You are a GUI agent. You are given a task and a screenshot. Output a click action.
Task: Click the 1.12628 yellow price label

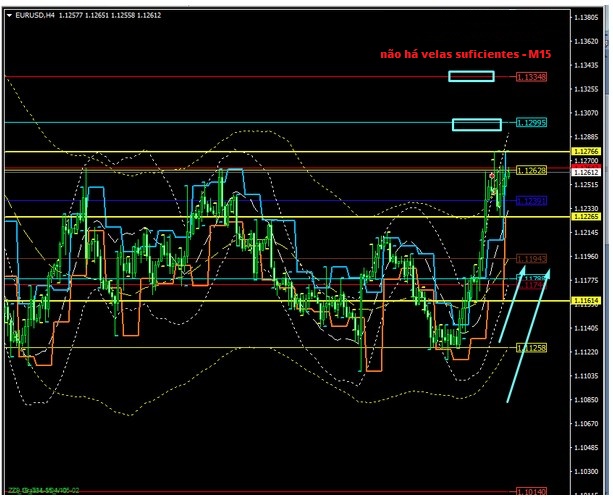click(x=531, y=171)
